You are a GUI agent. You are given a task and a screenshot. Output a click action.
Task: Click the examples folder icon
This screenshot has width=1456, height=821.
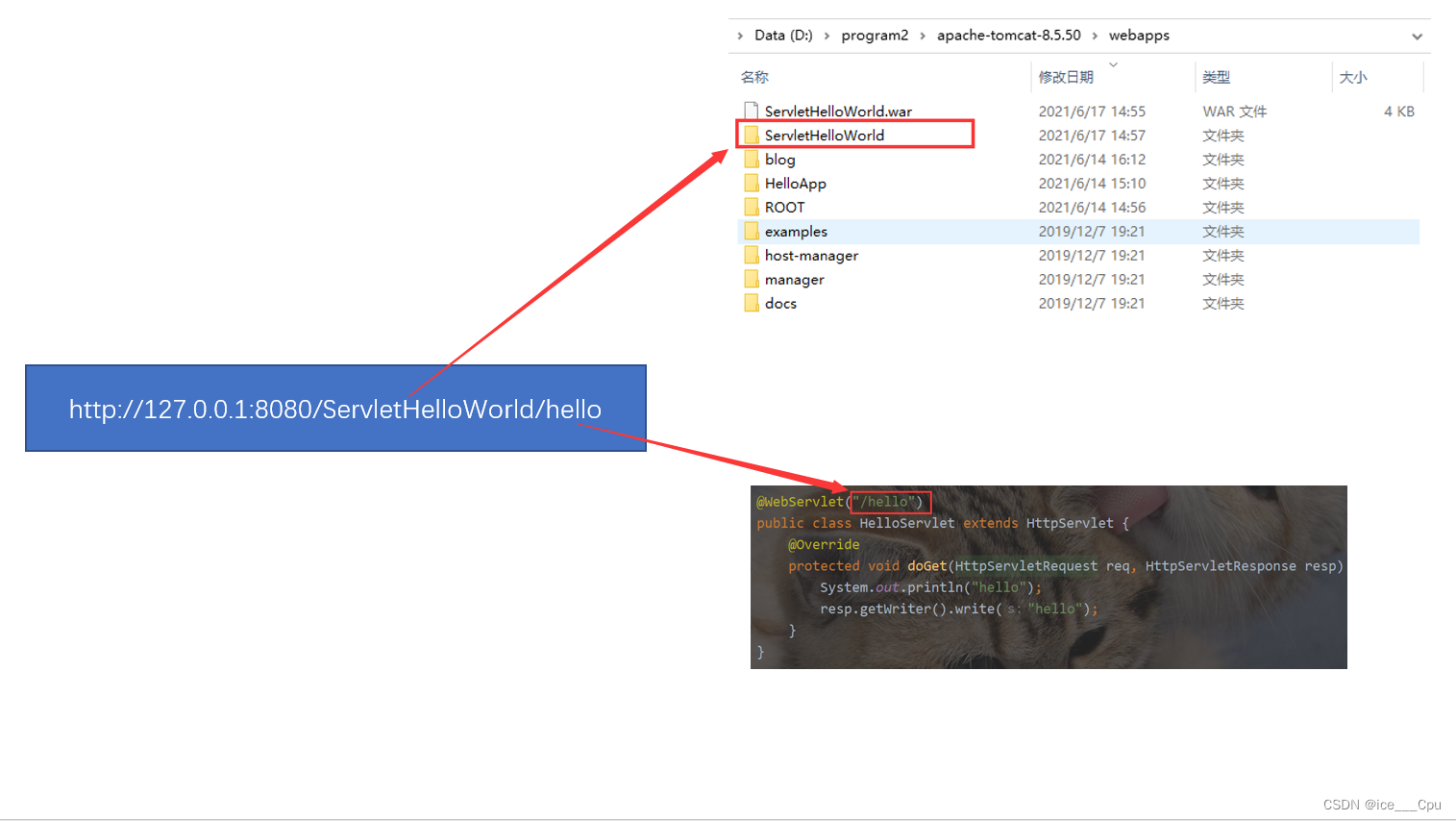pos(752,231)
